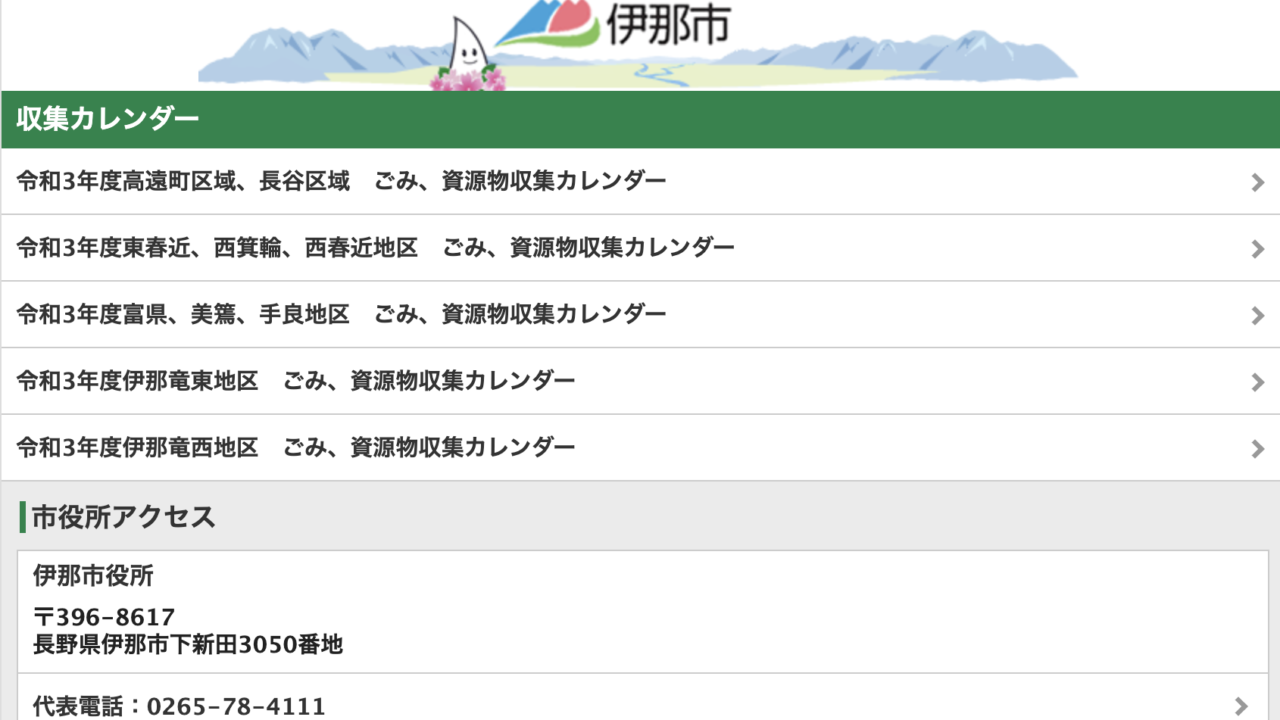
Task: Click the 伊那市役所 name in access card
Action: (93, 576)
